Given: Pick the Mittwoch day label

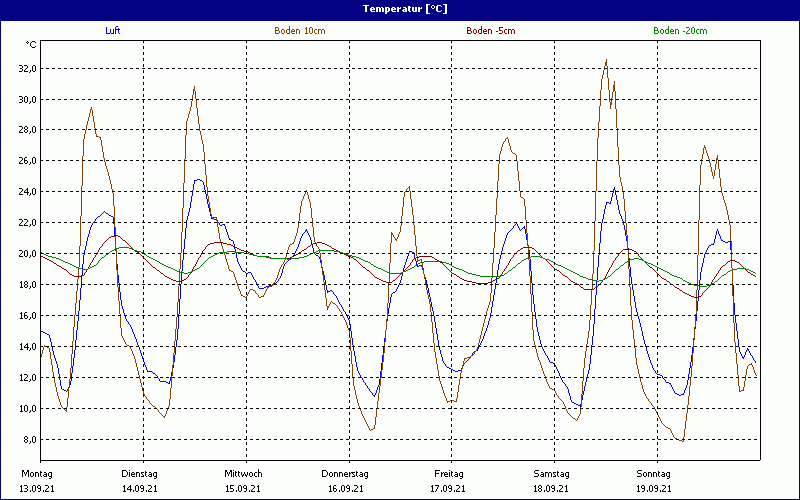Looking at the screenshot, I should tap(243, 474).
